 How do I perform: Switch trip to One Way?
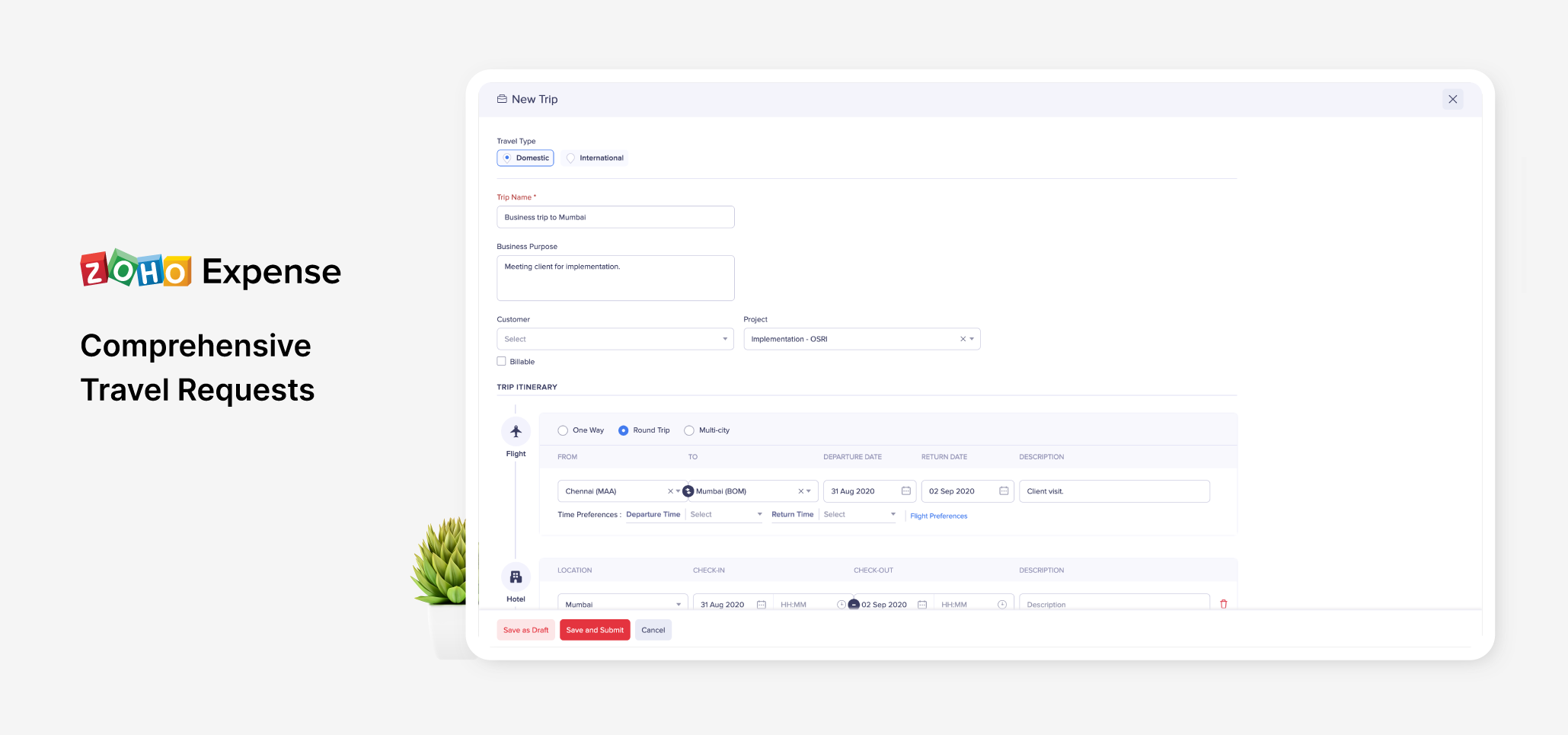(x=563, y=430)
